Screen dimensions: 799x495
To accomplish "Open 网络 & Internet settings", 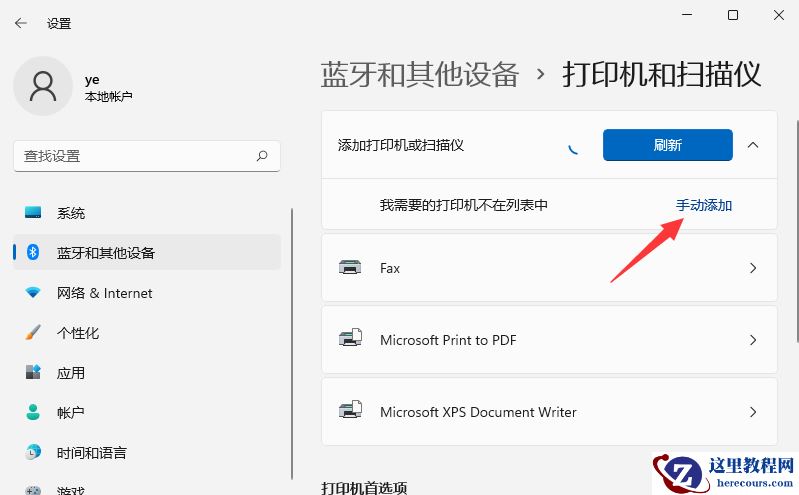I will pyautogui.click(x=147, y=293).
